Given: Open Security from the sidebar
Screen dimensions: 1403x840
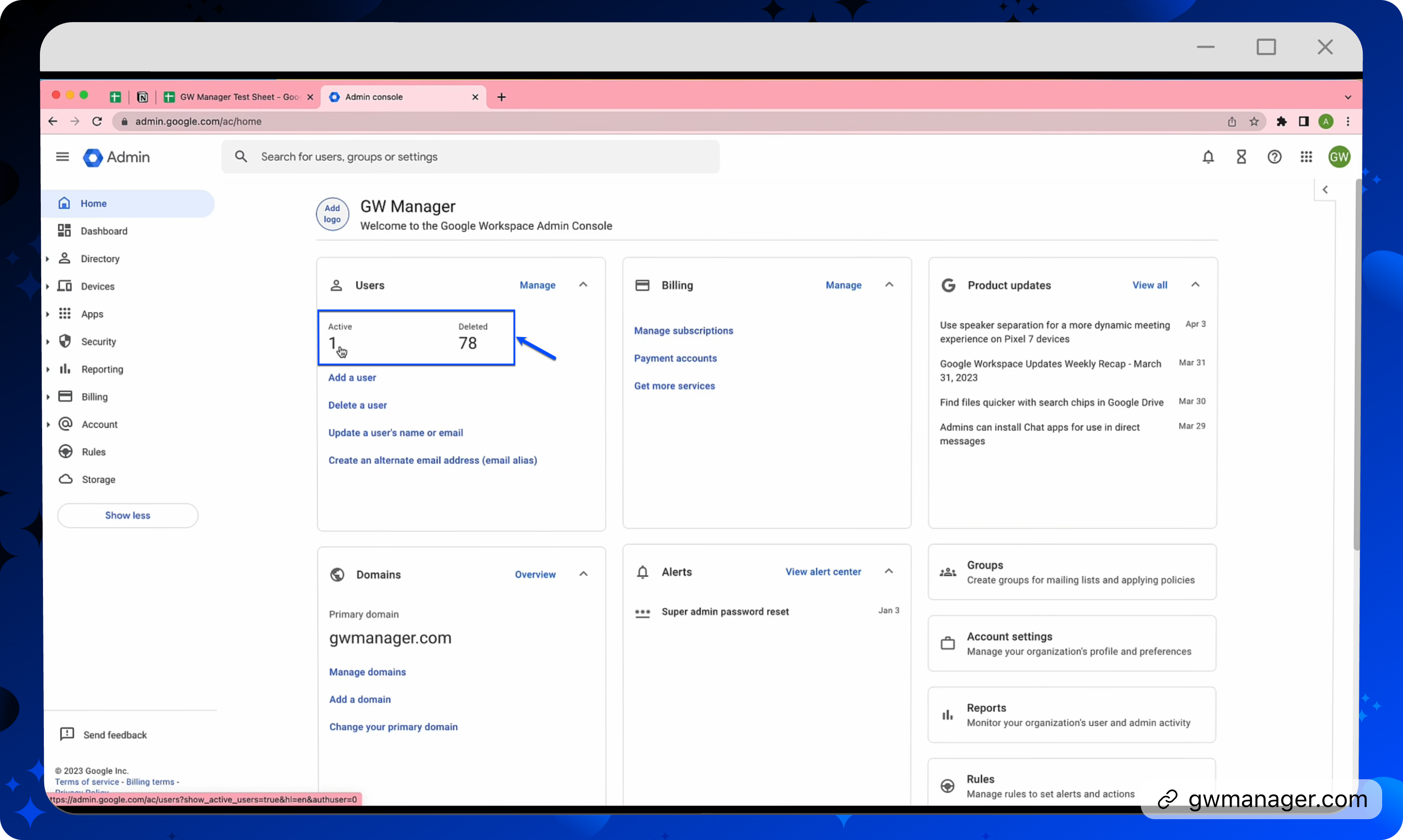Looking at the screenshot, I should click(x=98, y=341).
